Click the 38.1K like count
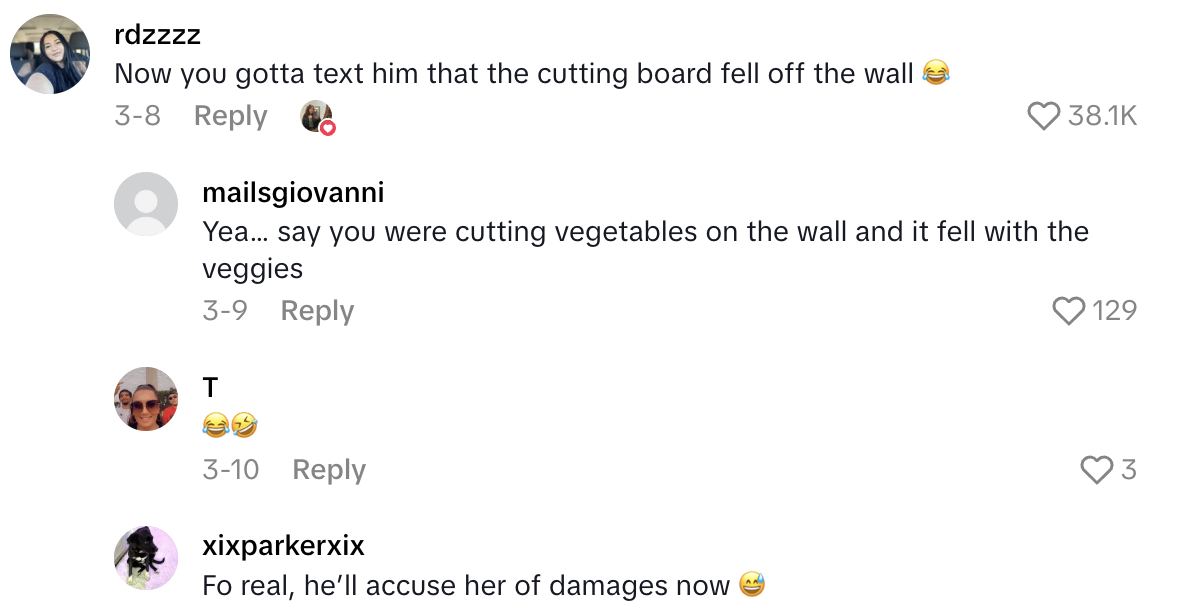 [1102, 117]
